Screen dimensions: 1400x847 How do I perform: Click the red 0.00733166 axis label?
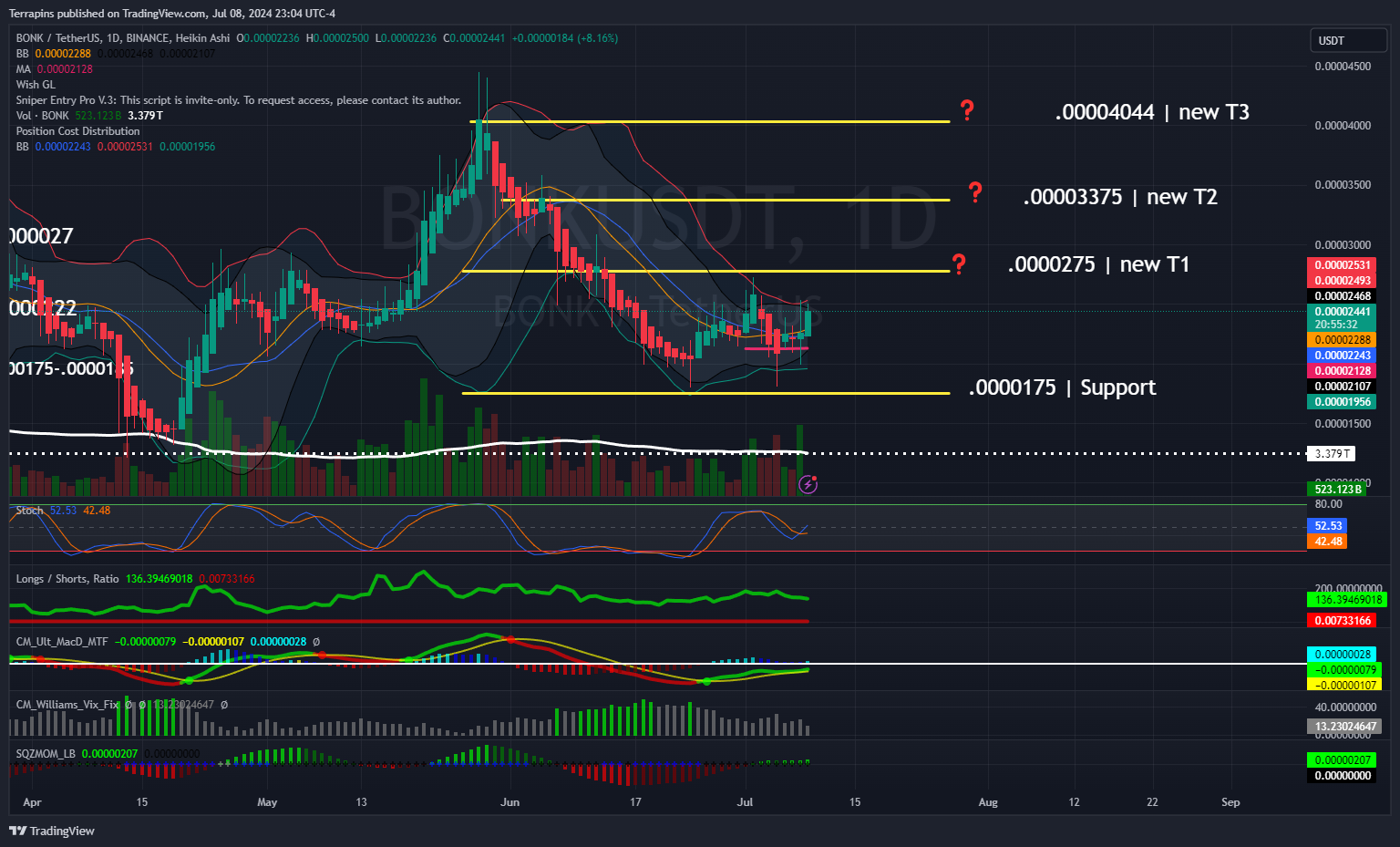coord(1343,621)
